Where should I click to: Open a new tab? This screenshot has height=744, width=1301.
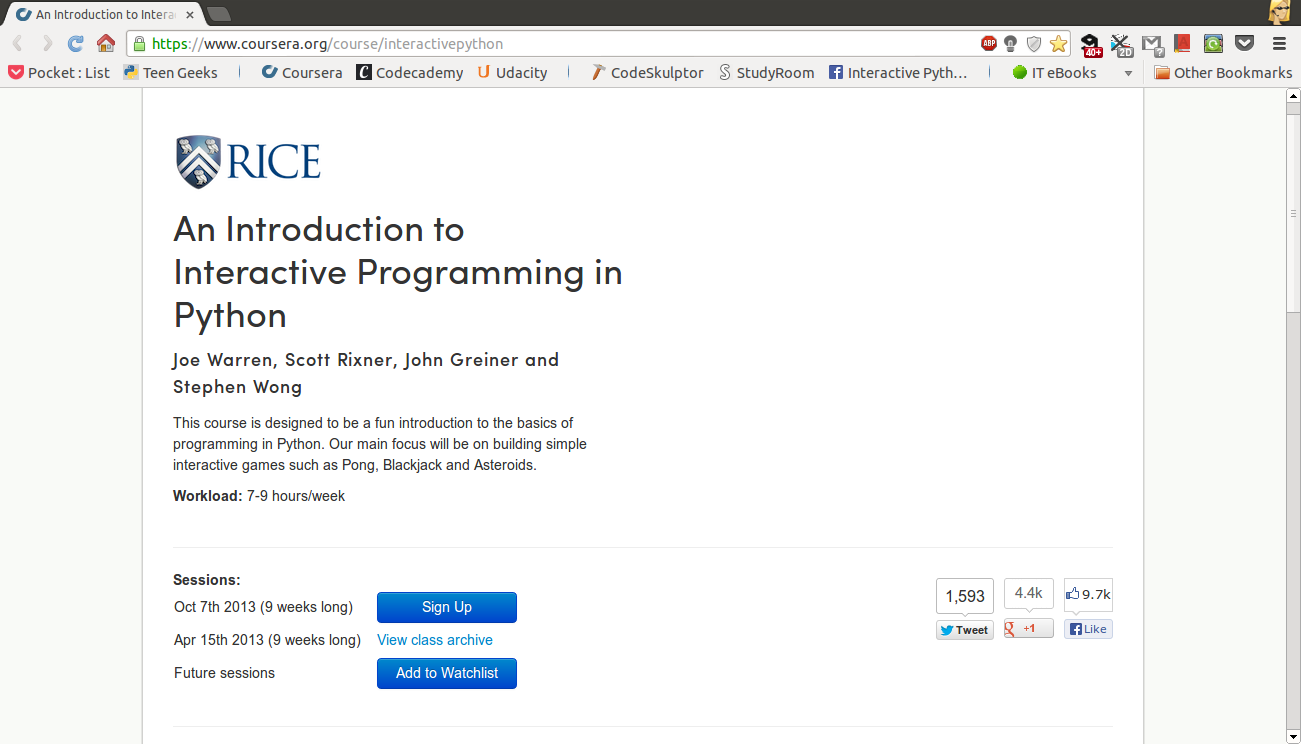point(218,14)
